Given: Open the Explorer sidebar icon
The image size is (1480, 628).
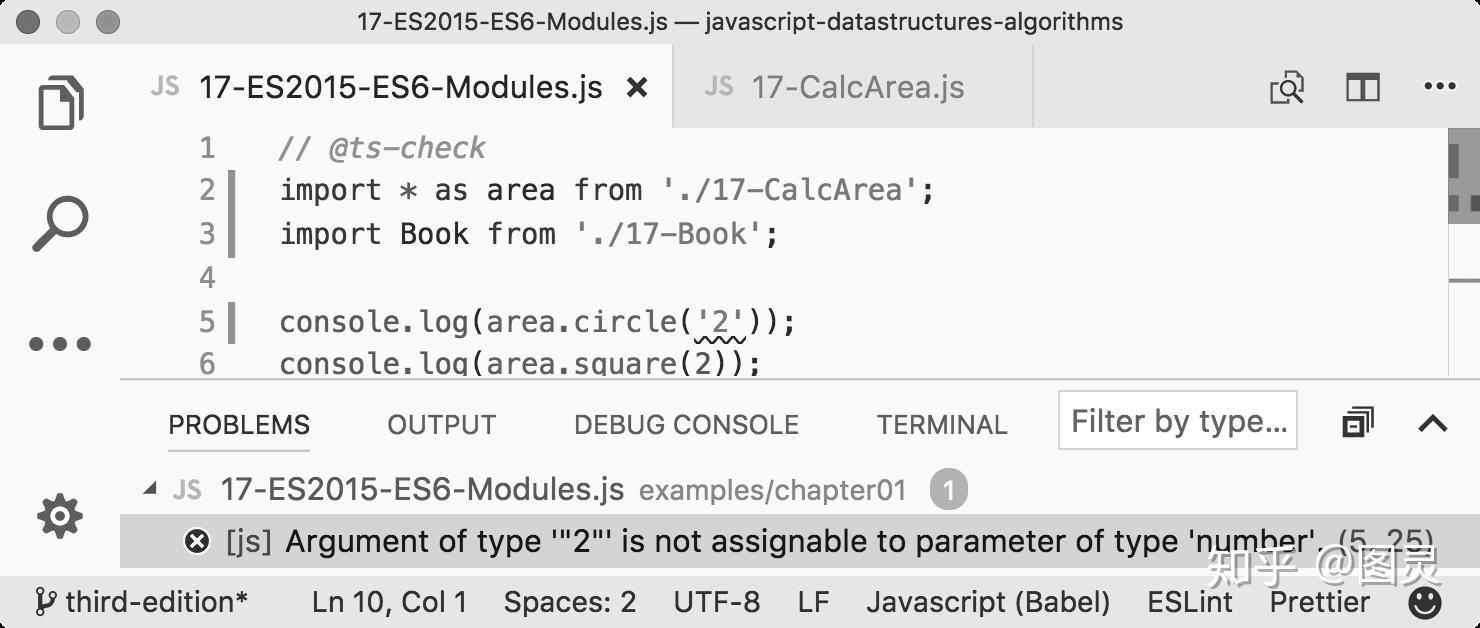Looking at the screenshot, I should pyautogui.click(x=58, y=100).
